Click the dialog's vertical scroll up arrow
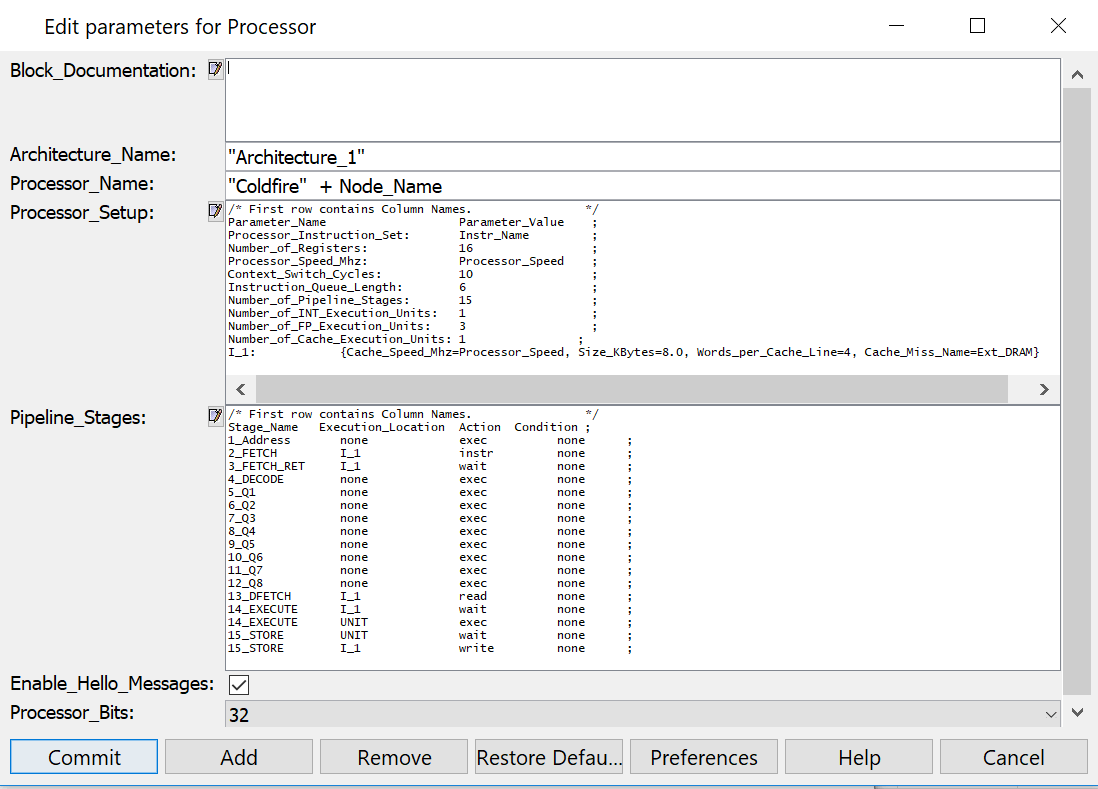 tap(1077, 75)
